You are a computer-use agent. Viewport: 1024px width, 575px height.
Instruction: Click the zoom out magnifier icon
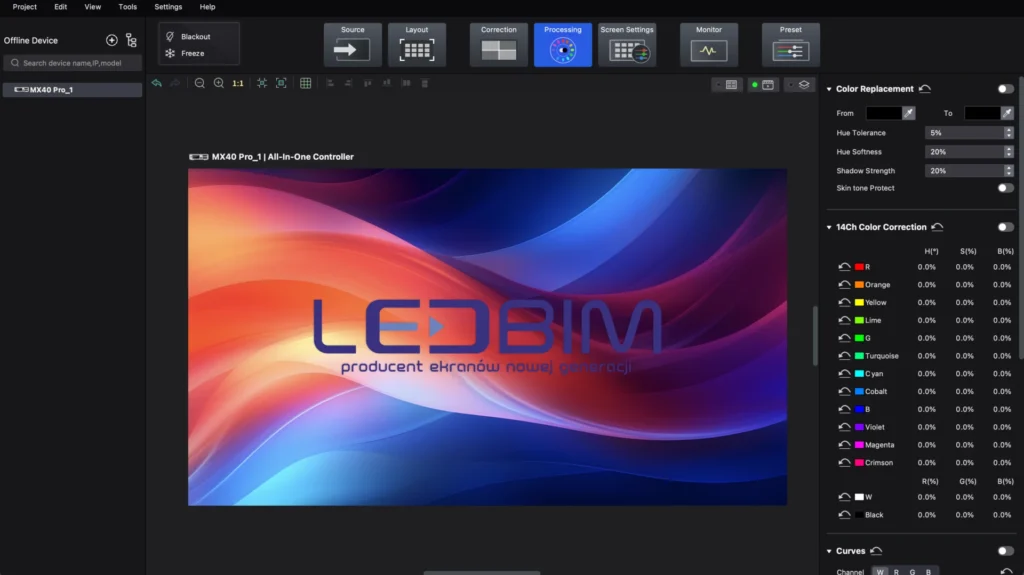click(200, 83)
